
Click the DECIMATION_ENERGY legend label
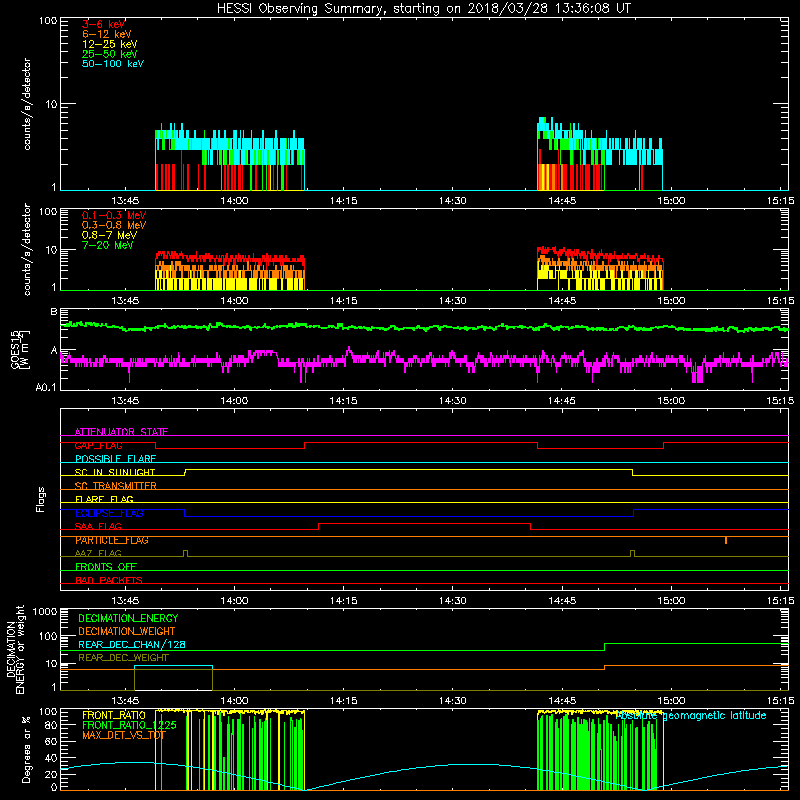click(x=128, y=618)
